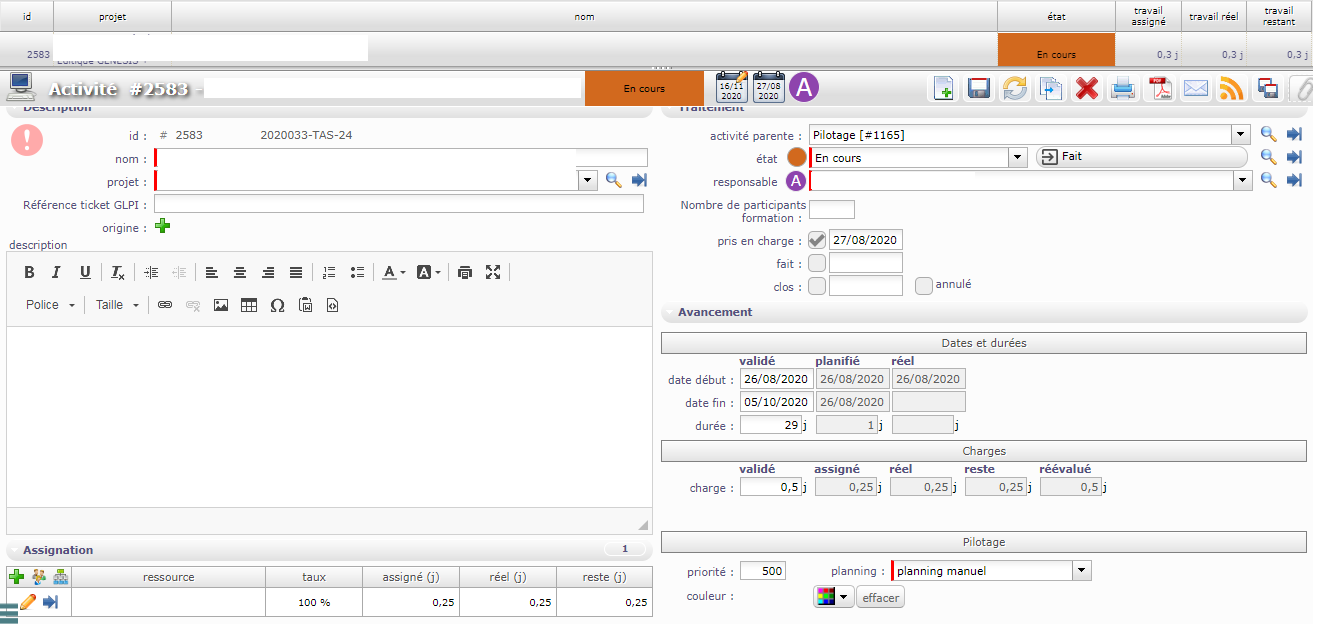Toggle the 'pris en charge' checkbox
This screenshot has height=624, width=1337.
click(817, 240)
